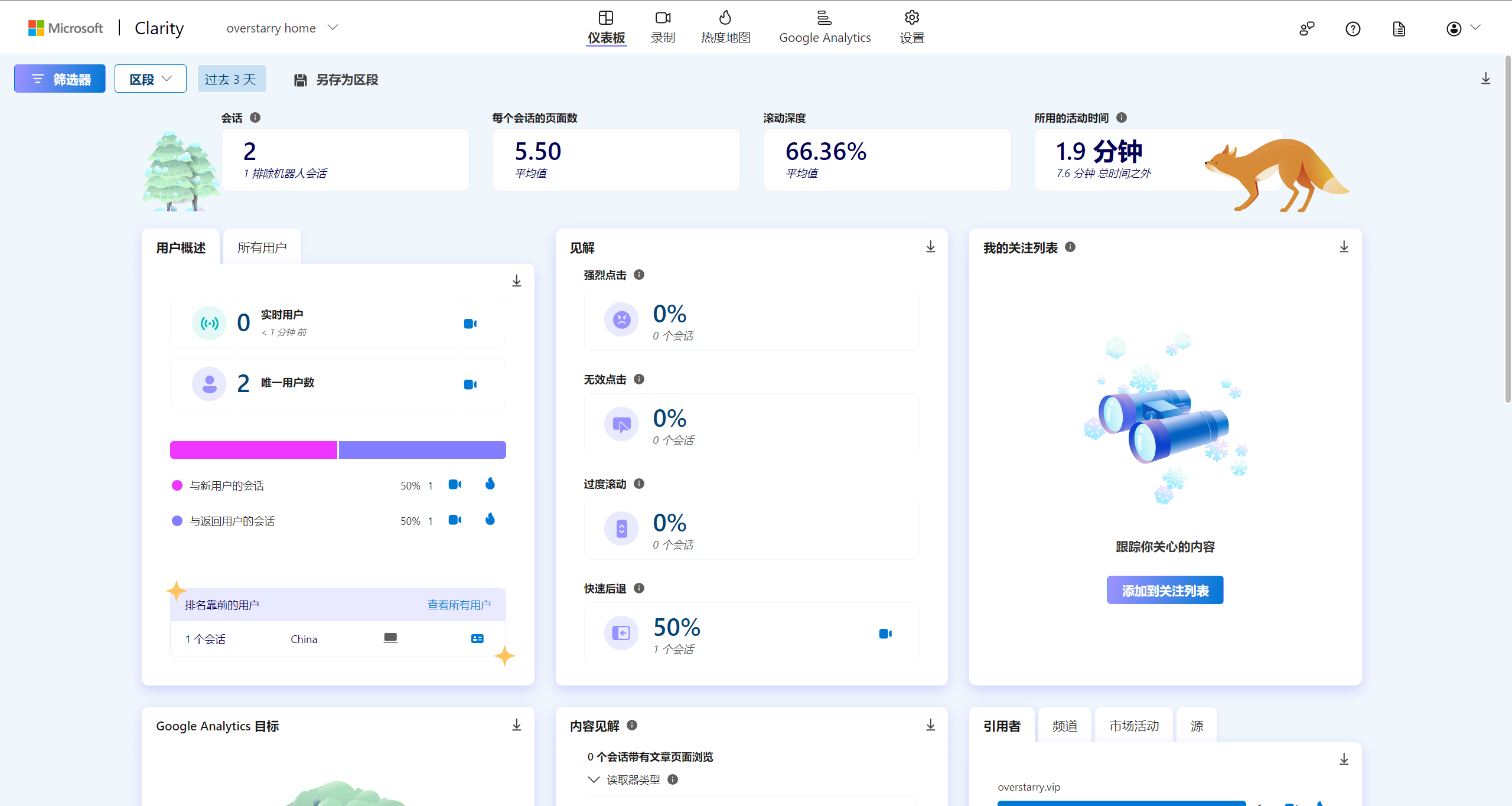Screen dimensions: 1512x806
Task: Expand the 区段 segment dropdown
Action: pos(151,79)
